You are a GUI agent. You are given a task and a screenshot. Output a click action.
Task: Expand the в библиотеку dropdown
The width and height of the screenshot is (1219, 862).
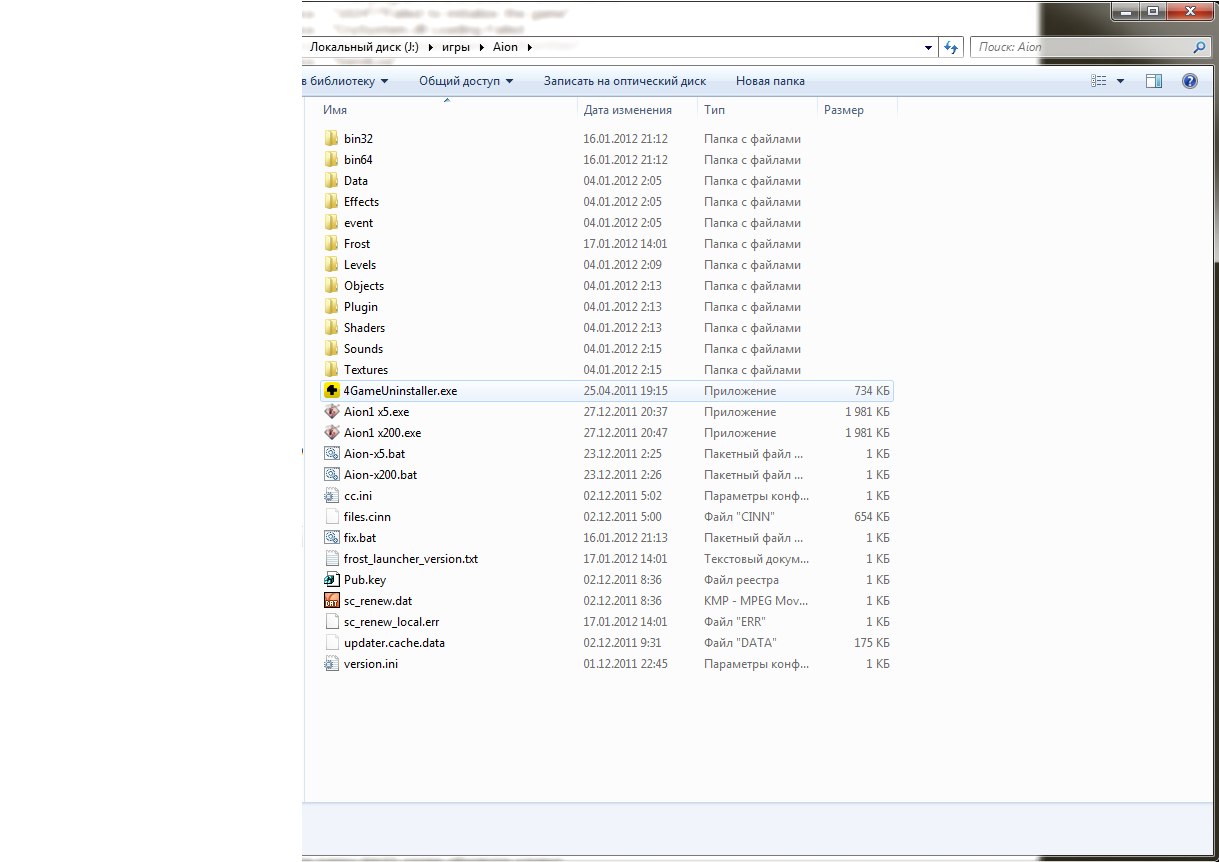[384, 81]
